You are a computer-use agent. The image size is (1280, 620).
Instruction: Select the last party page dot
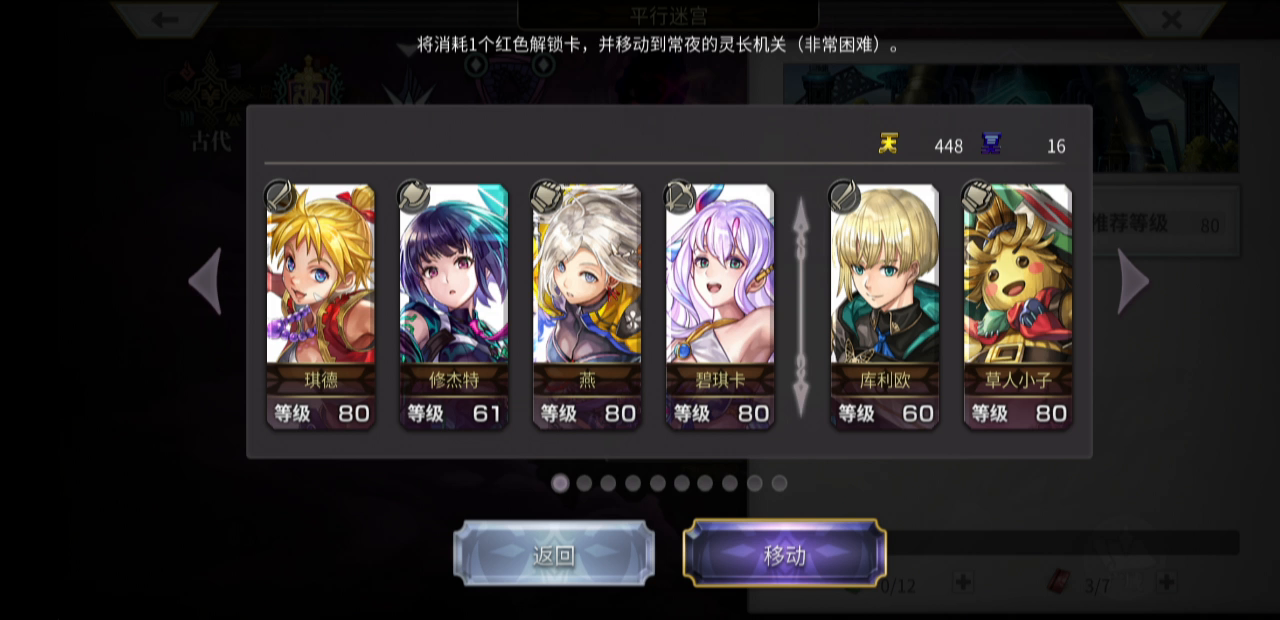coord(779,483)
